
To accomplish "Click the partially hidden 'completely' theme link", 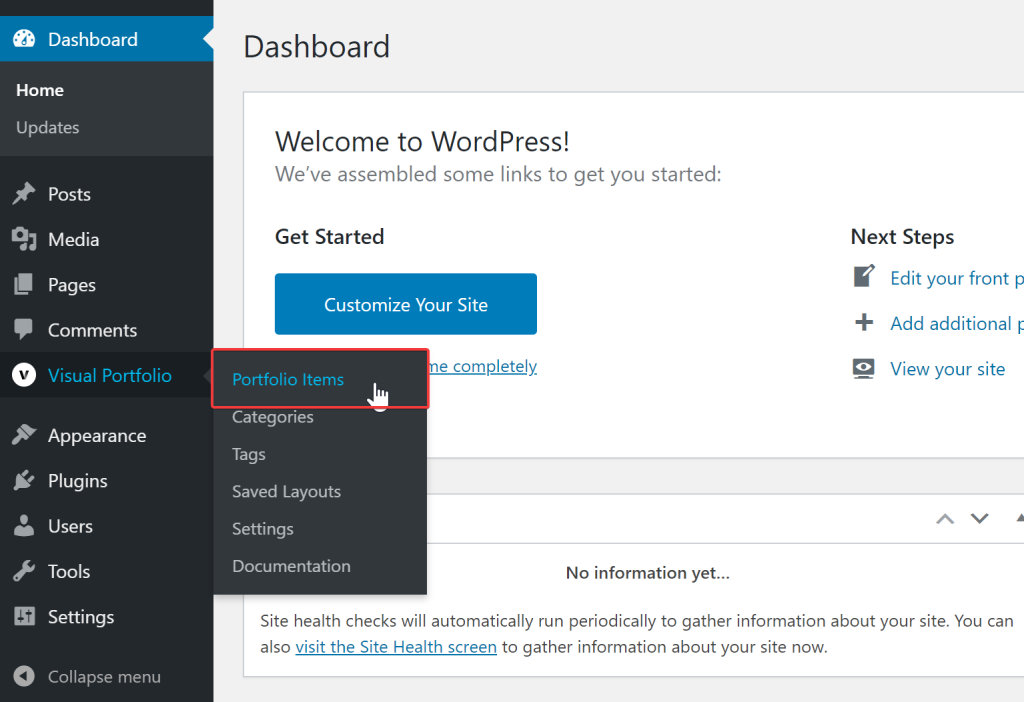I will pyautogui.click(x=482, y=366).
